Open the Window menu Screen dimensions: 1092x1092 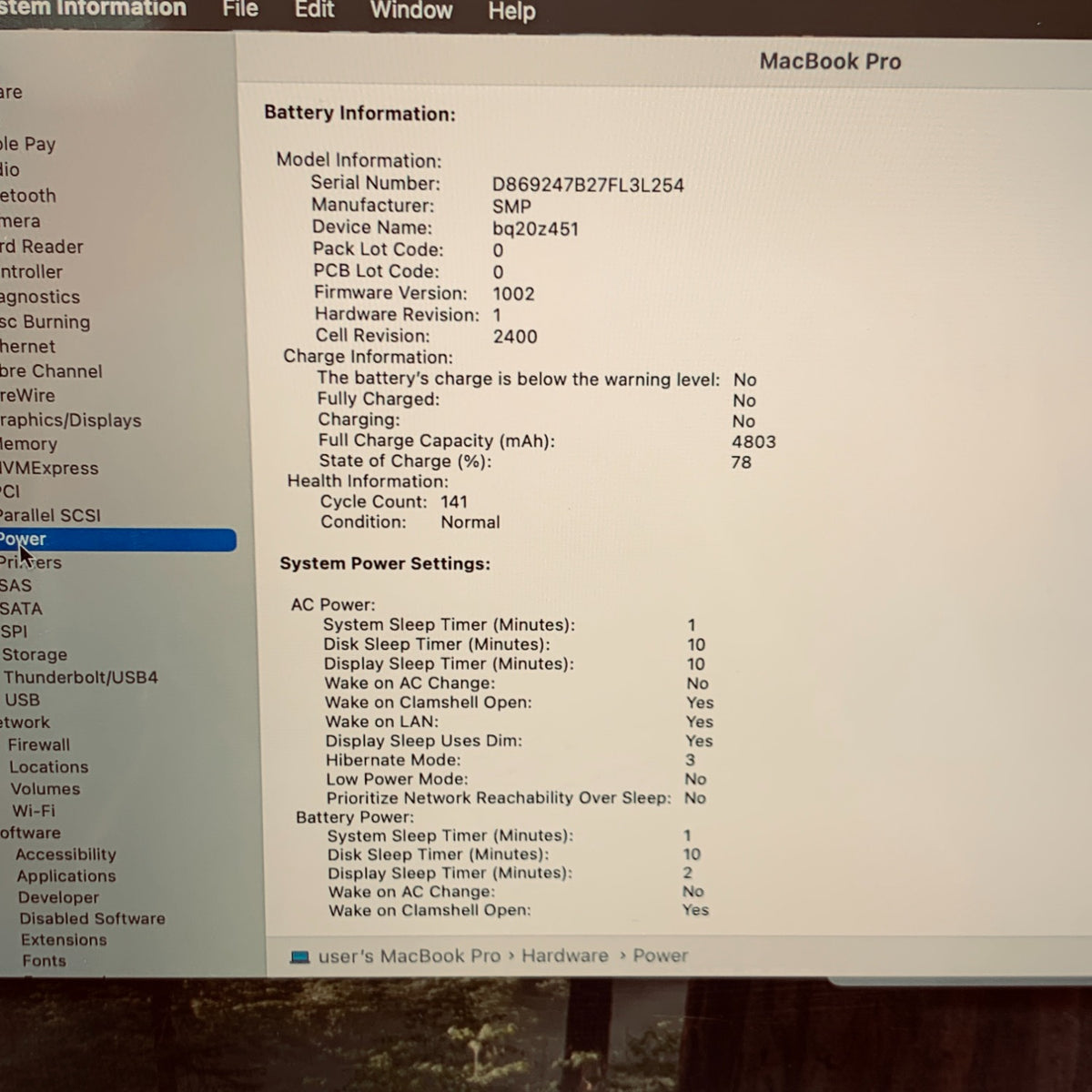coord(411,11)
